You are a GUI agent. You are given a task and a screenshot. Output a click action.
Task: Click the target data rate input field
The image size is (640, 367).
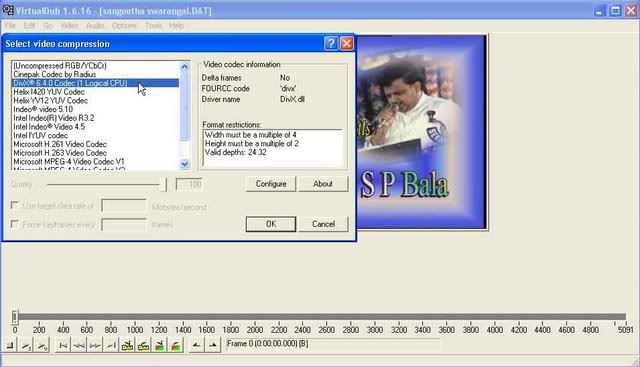coord(124,205)
